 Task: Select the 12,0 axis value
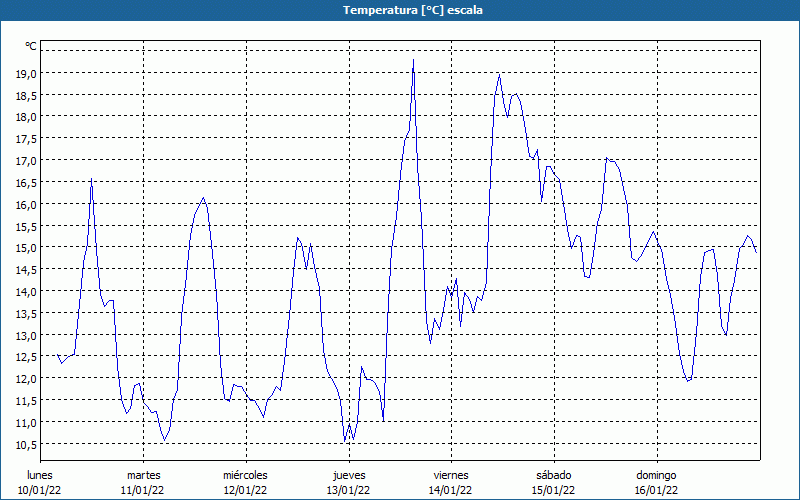point(27,379)
